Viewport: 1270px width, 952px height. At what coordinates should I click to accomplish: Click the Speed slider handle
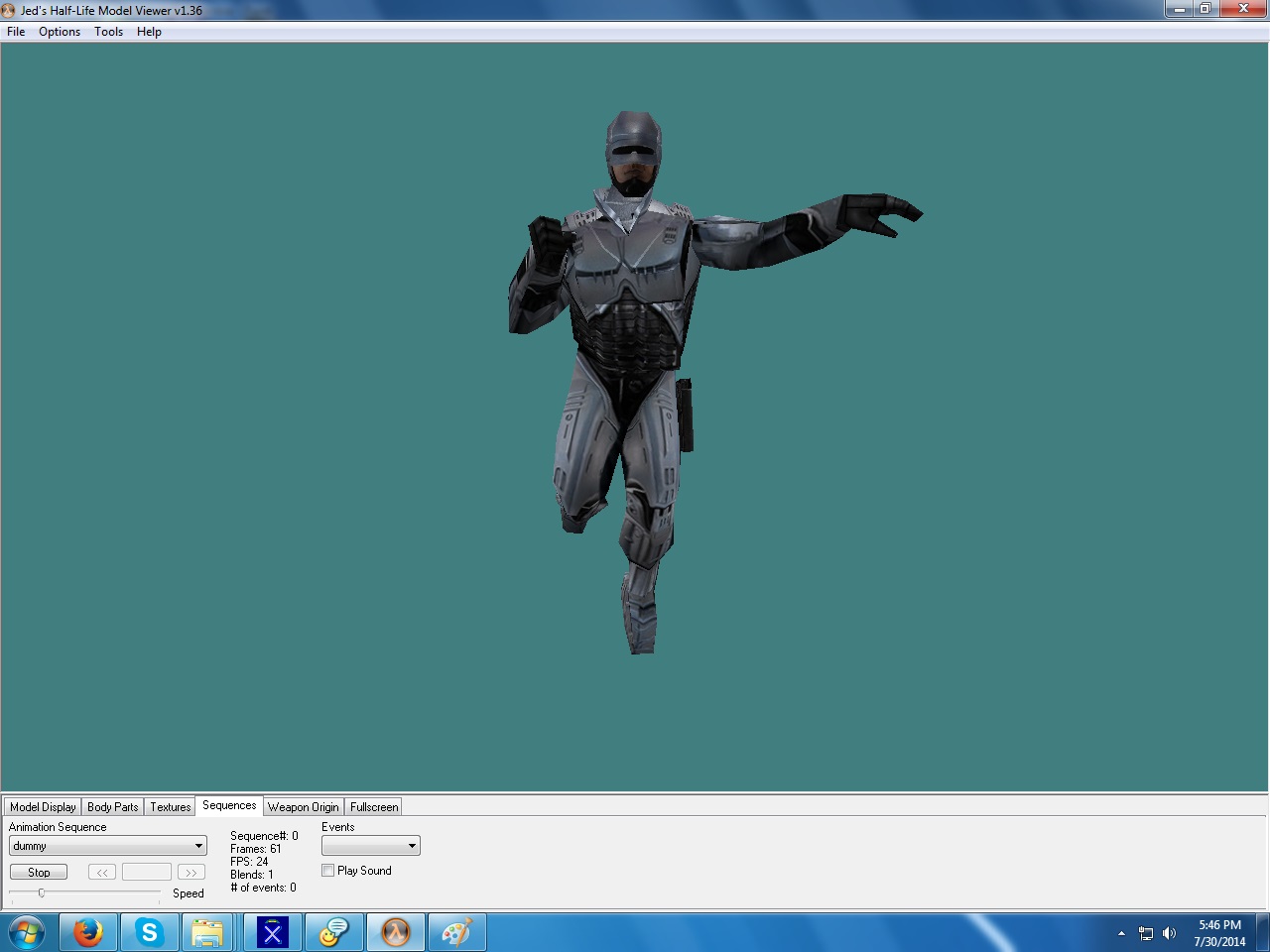point(42,893)
